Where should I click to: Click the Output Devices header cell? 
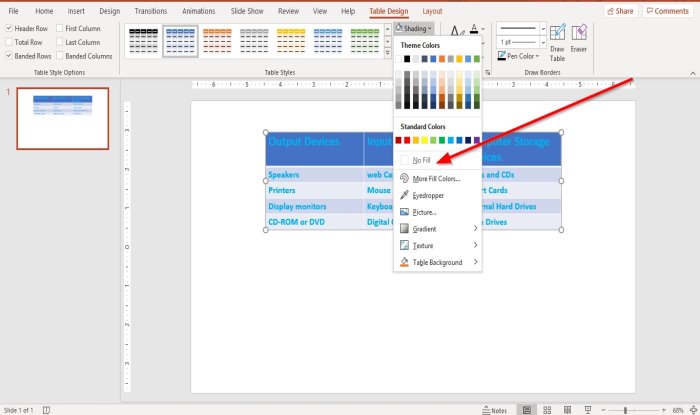tap(315, 149)
